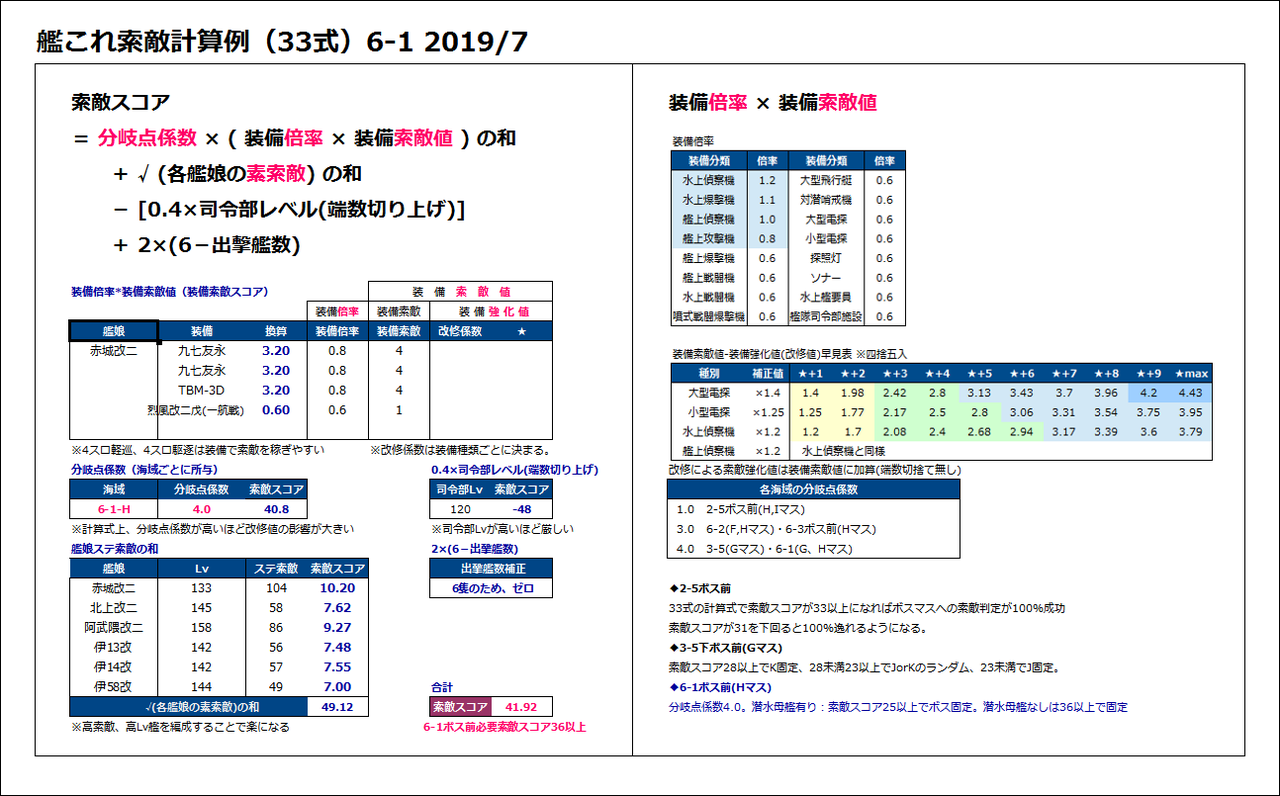Screen dimensions: 1280x796
Task: Select the 海域 header cell
Action: tap(114, 489)
